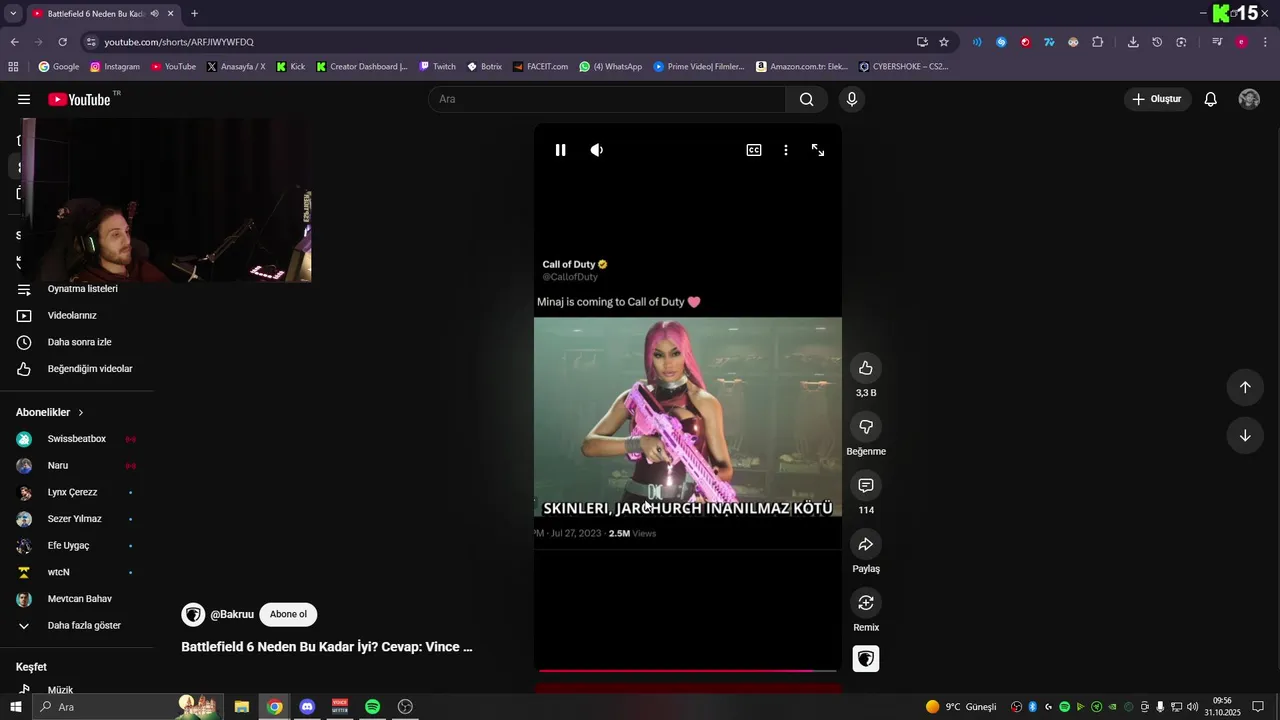The image size is (1280, 720).
Task: Expand the Abonelikler section chevron
Action: [x=81, y=412]
